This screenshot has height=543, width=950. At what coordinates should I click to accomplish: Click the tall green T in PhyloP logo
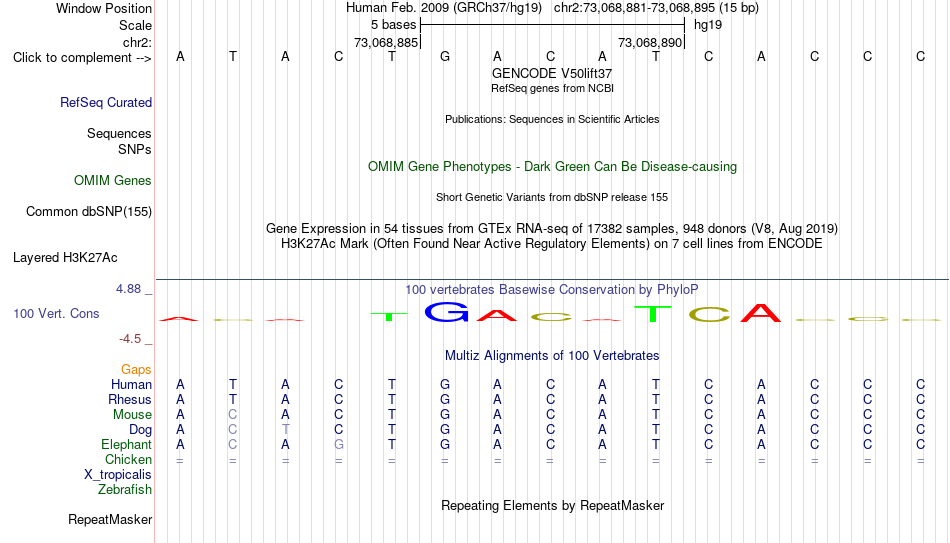click(x=653, y=314)
